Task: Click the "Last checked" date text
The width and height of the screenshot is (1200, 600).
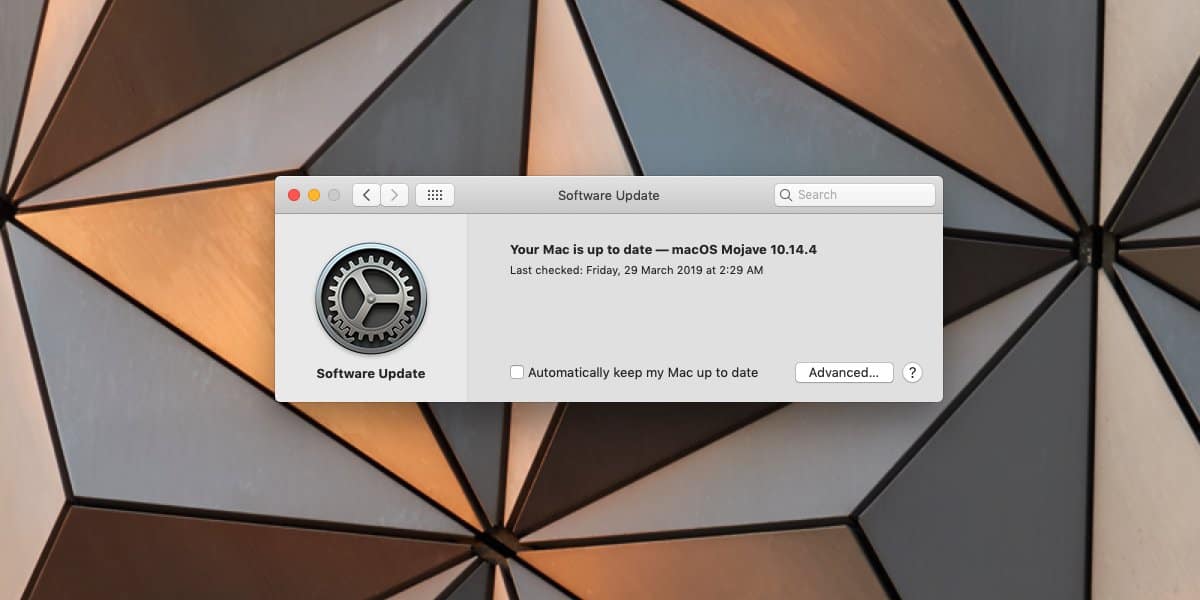Action: (637, 270)
